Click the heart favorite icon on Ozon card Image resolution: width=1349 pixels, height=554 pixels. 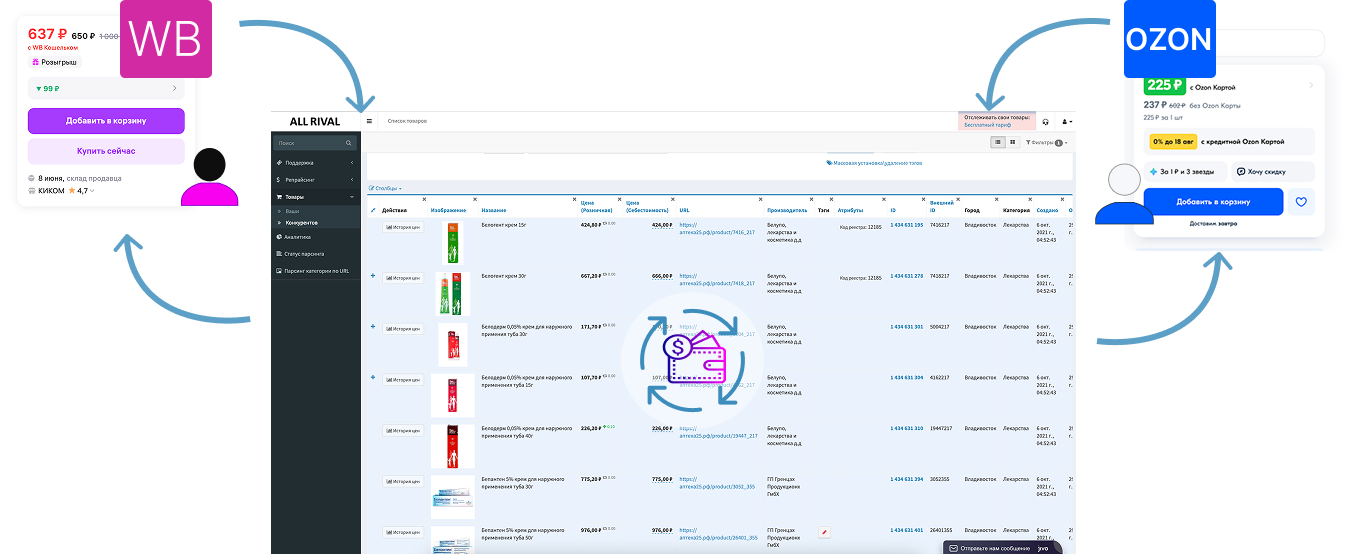click(1301, 201)
